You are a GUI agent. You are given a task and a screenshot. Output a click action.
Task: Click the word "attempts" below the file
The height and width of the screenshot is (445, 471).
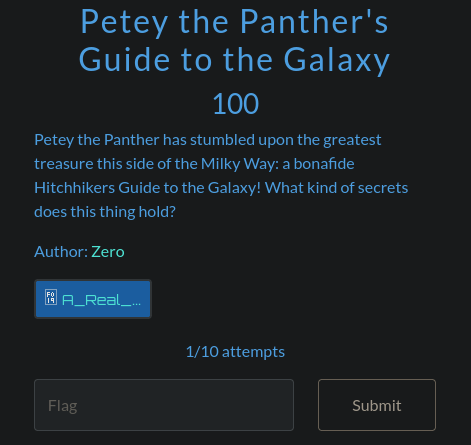[253, 352]
